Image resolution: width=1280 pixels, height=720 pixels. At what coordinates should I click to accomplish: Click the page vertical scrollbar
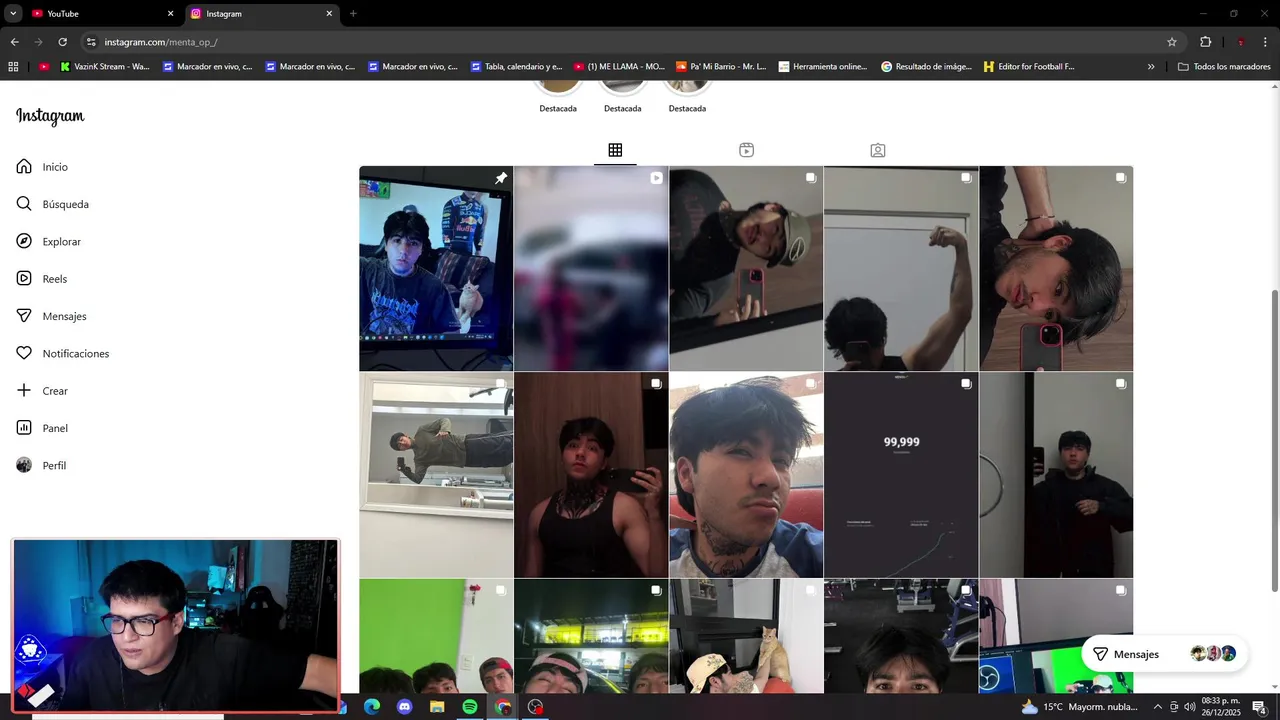pyautogui.click(x=1274, y=440)
